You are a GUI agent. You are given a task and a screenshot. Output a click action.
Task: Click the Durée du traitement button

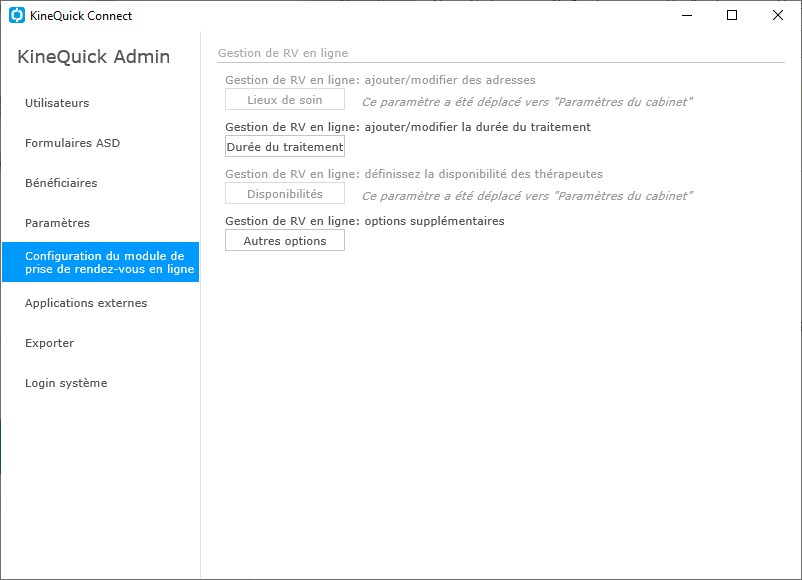click(285, 147)
